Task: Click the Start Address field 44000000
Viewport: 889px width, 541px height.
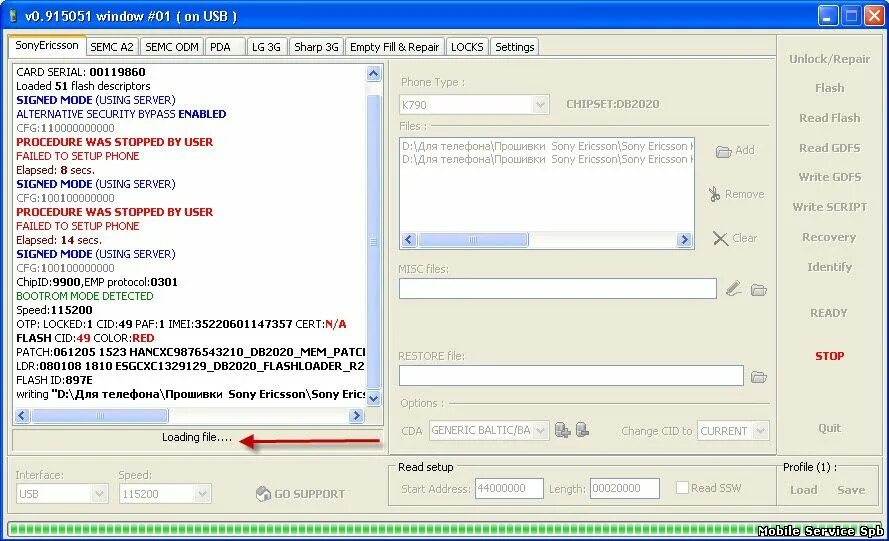Action: pyautogui.click(x=509, y=488)
